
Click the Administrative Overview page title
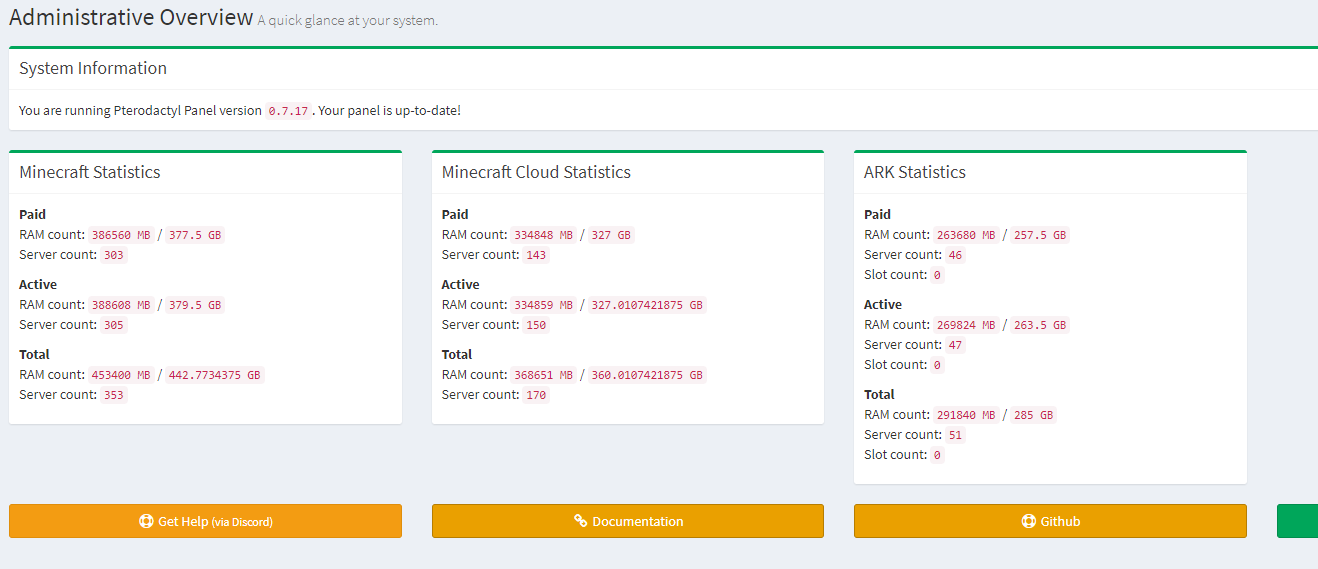131,17
